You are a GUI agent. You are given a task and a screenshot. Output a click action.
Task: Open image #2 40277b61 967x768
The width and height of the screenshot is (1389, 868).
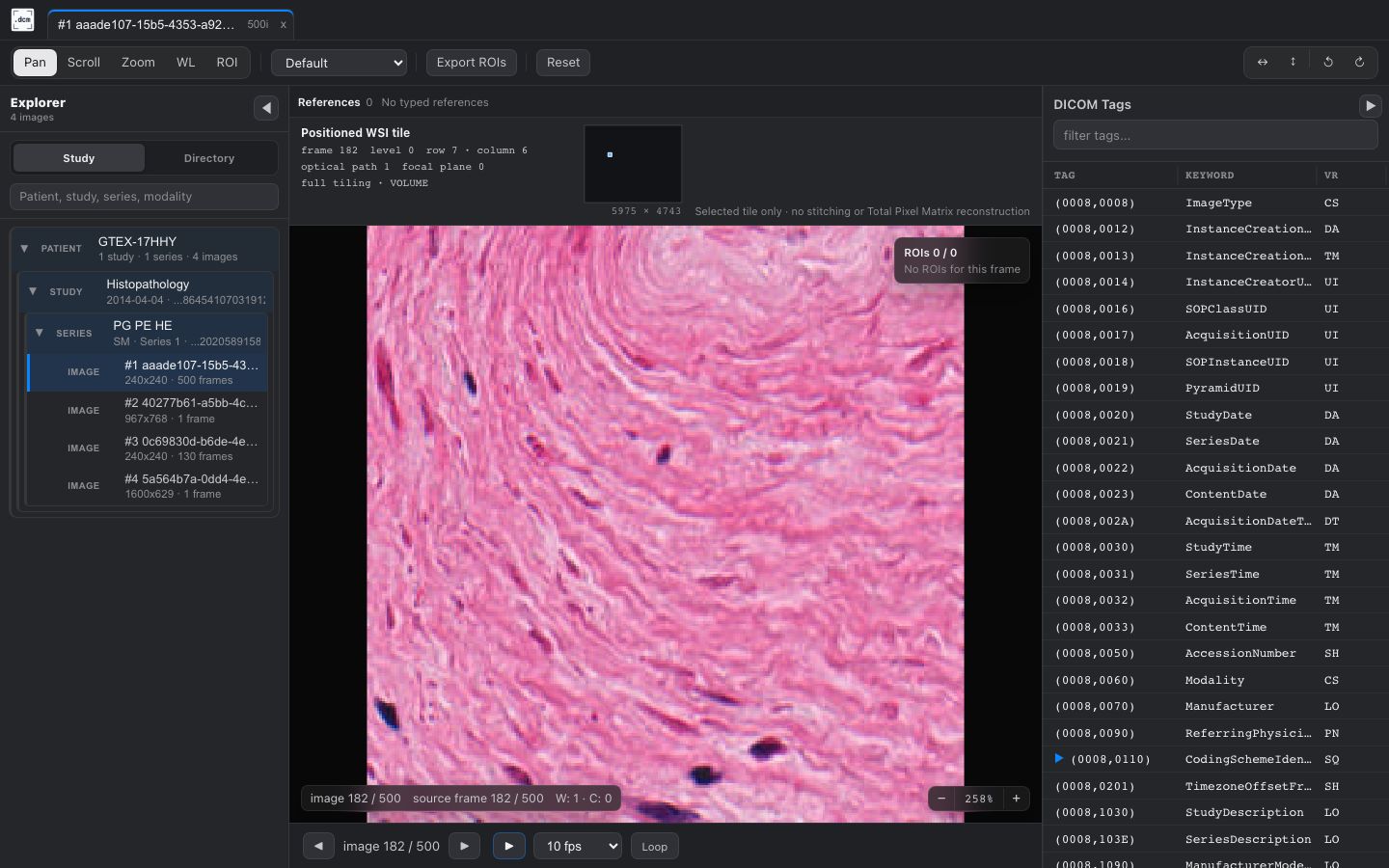(148, 410)
